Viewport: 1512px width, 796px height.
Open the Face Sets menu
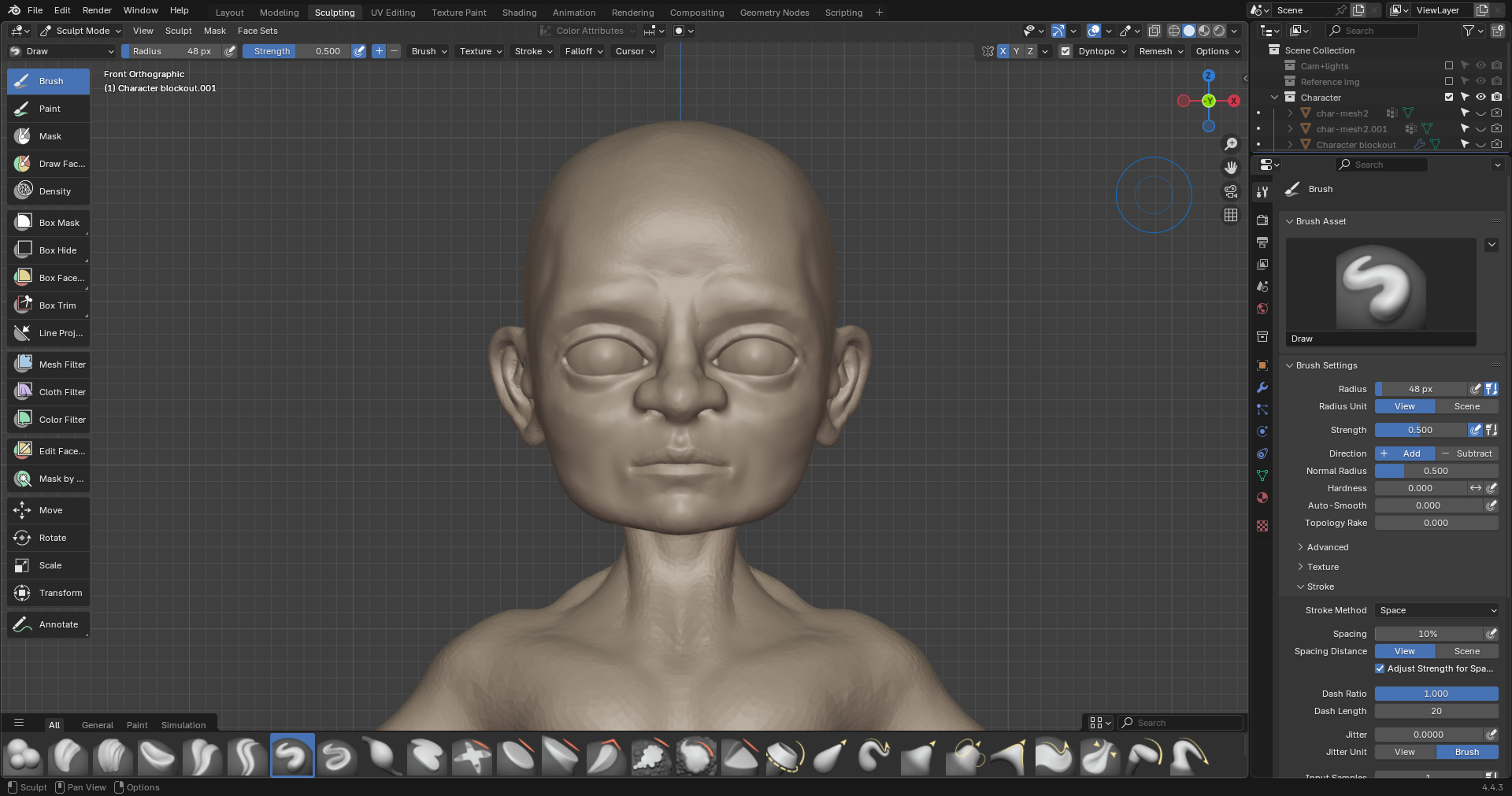click(258, 31)
